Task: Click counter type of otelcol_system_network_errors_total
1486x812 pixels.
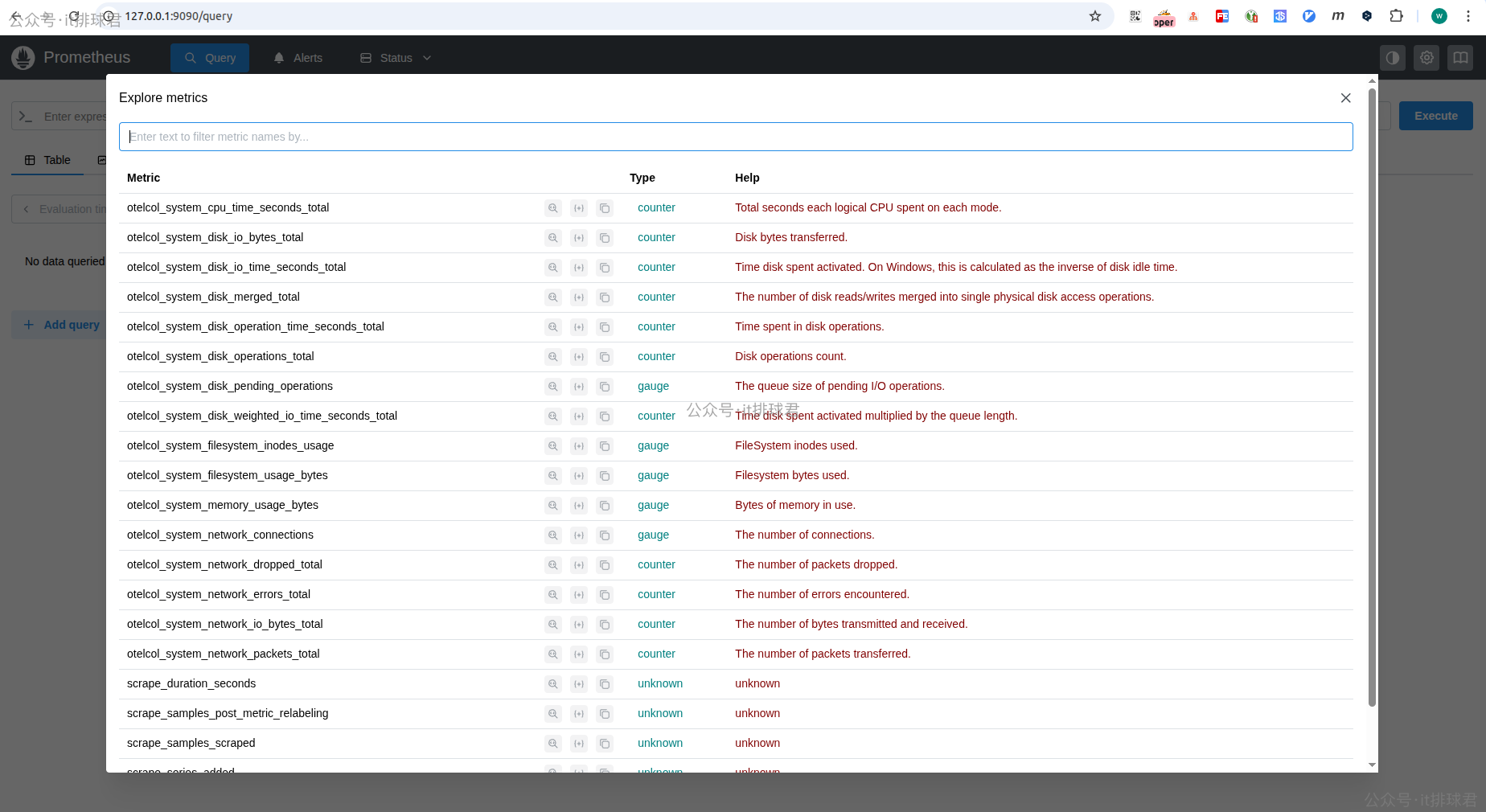Action: click(656, 594)
